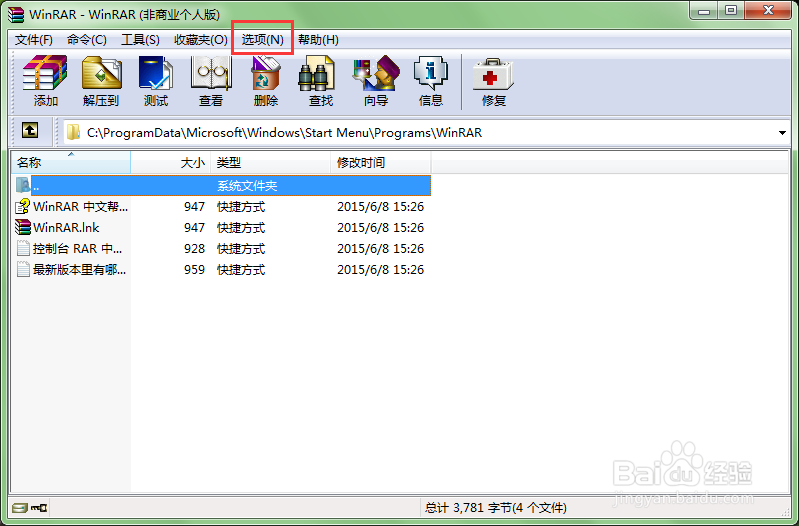Sort by 大小 column header
This screenshot has height=526, width=799.
tap(171, 163)
